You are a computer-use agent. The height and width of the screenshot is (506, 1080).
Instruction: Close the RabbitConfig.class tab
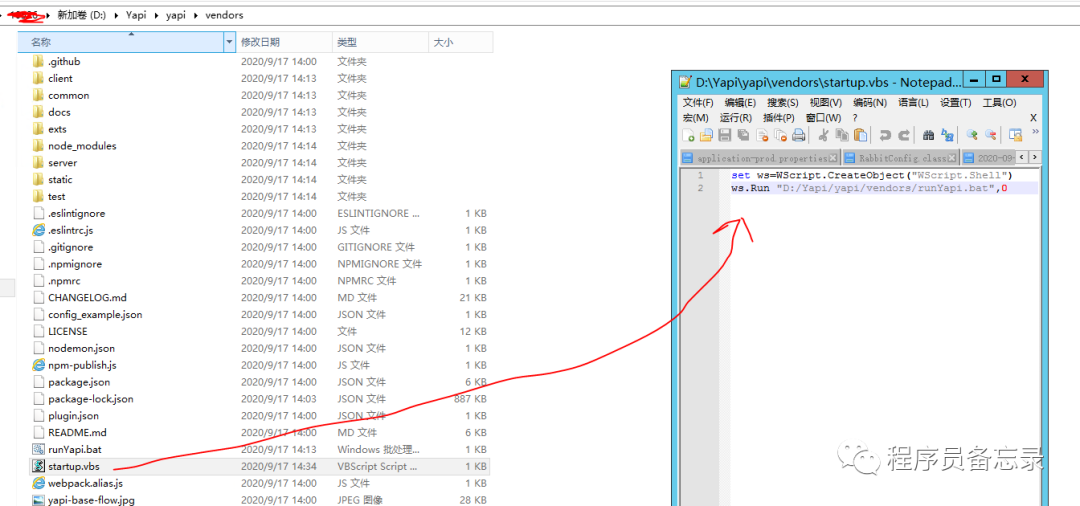[x=954, y=158]
